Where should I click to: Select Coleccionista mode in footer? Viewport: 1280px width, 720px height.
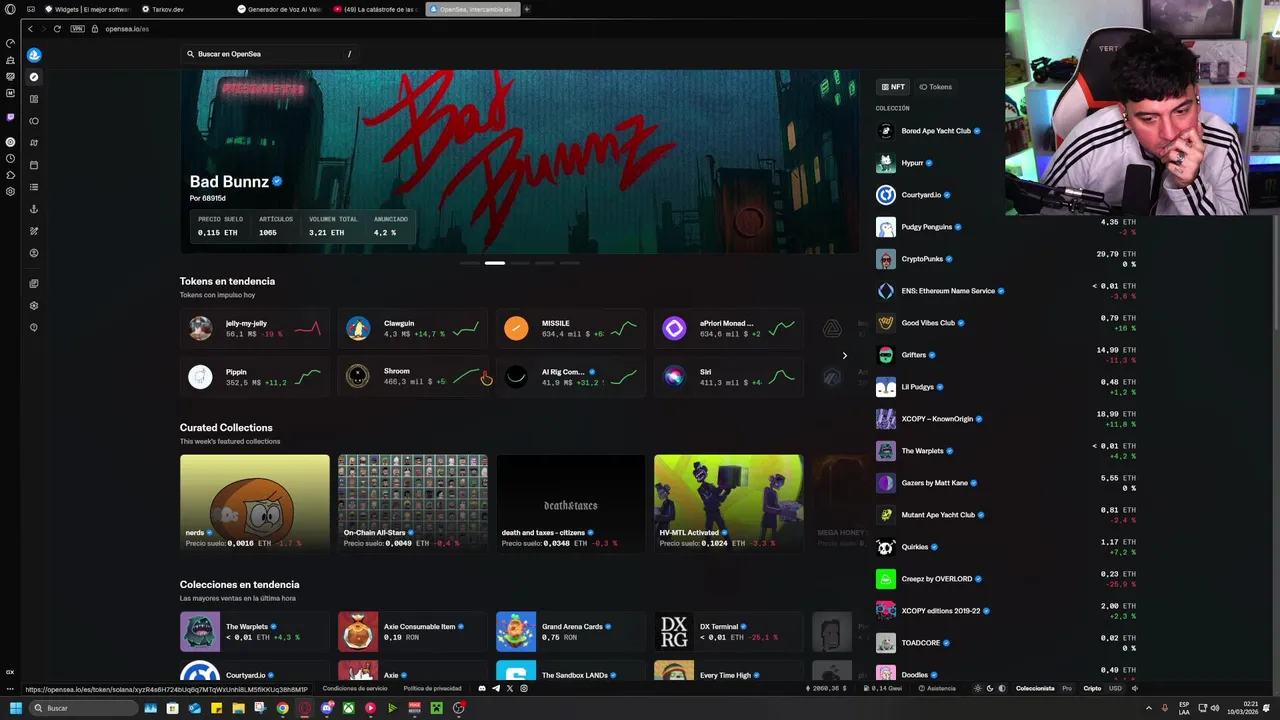pyautogui.click(x=1035, y=688)
